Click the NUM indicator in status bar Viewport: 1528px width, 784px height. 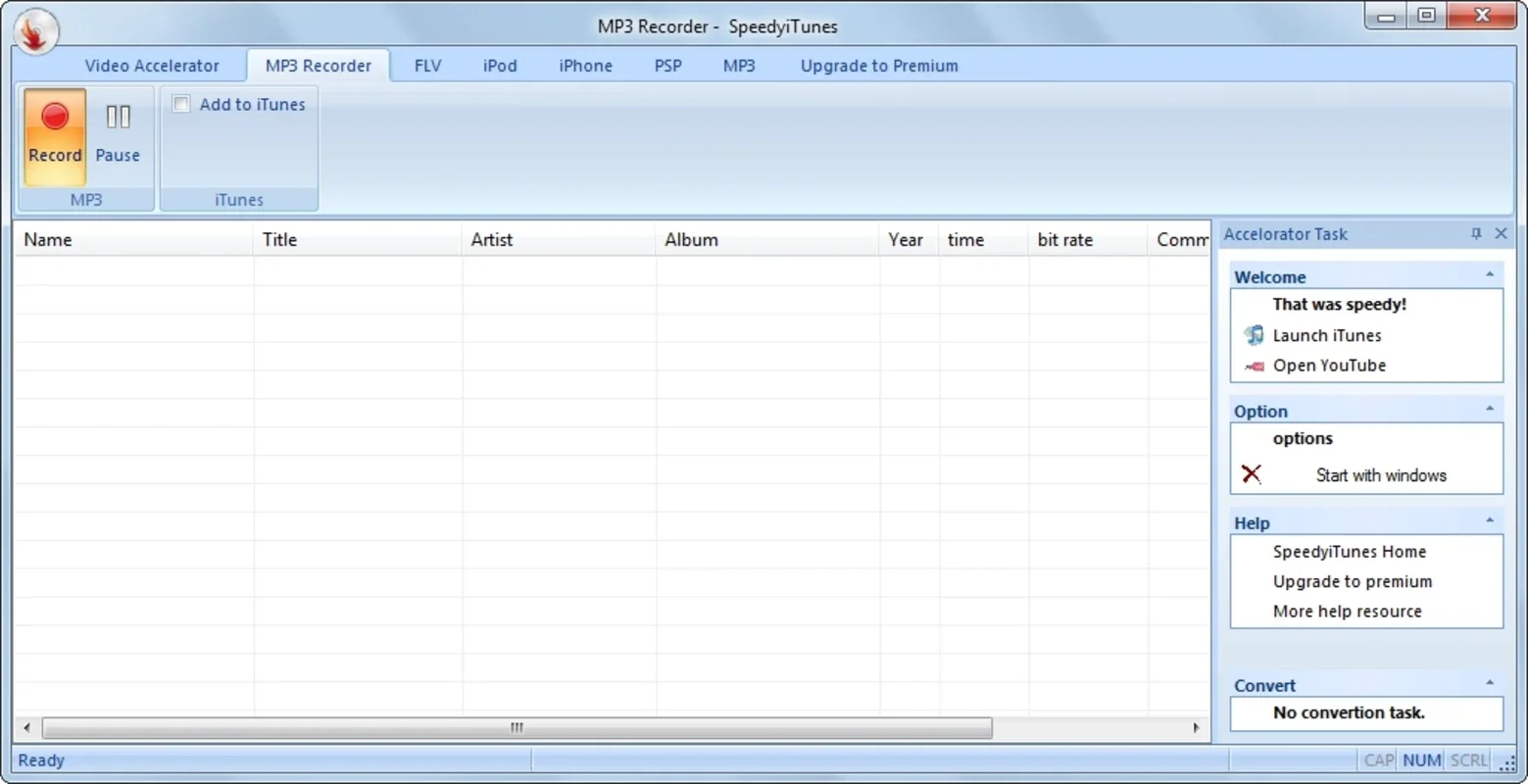click(x=1421, y=760)
